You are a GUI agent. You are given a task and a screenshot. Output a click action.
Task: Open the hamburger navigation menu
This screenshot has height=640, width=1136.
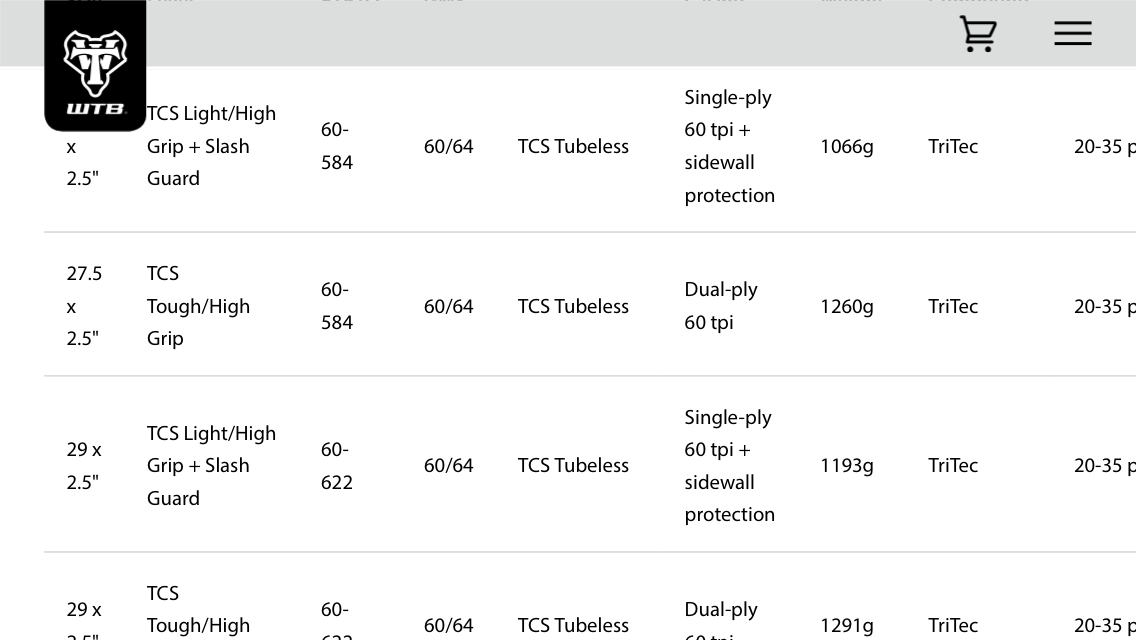[x=1072, y=33]
